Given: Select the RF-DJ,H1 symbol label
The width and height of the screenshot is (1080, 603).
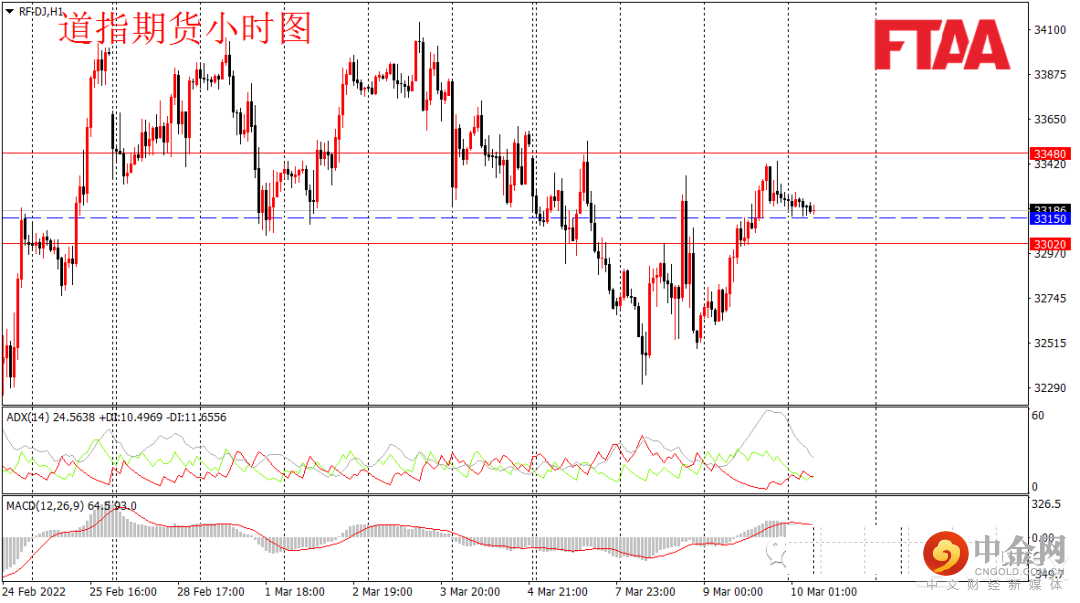Looking at the screenshot, I should (x=41, y=11).
